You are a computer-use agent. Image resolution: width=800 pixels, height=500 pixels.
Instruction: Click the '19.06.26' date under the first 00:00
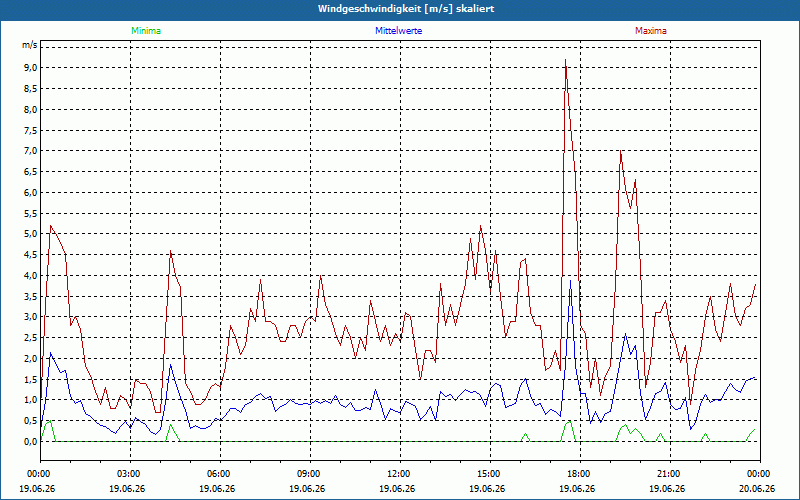(x=37, y=488)
